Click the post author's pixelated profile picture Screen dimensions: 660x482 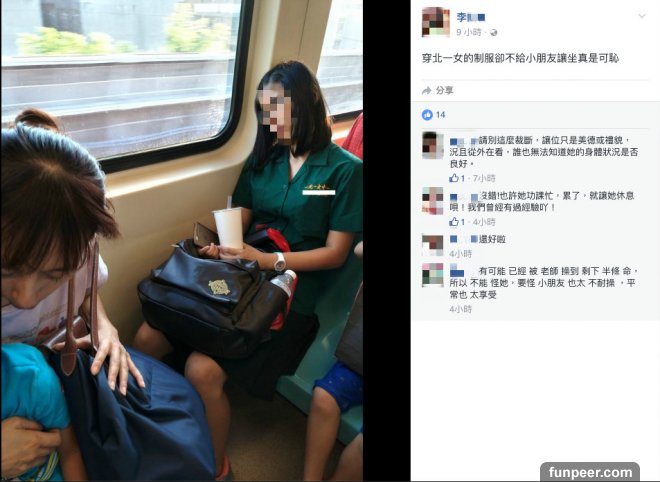point(436,22)
